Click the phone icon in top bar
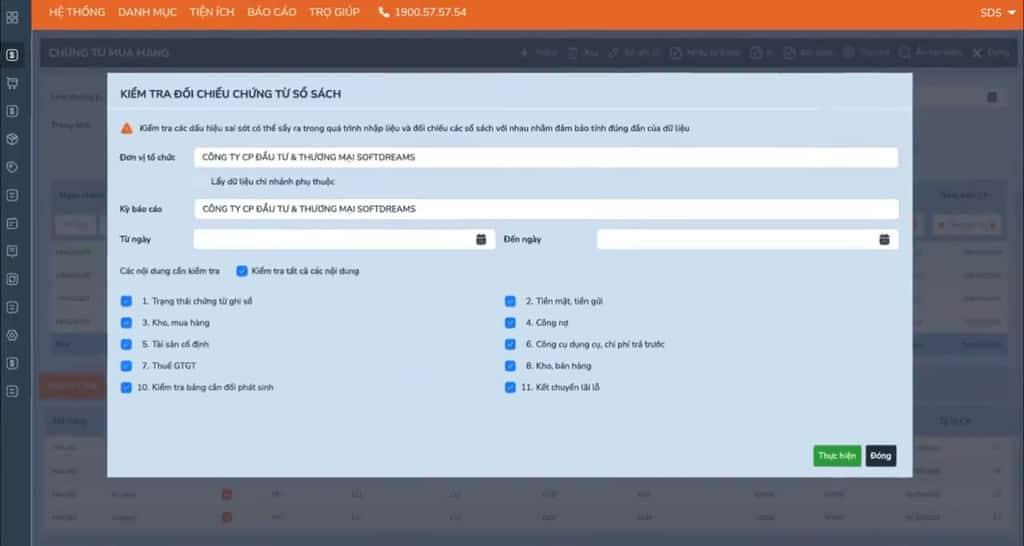The image size is (1024, 546). pyautogui.click(x=384, y=12)
